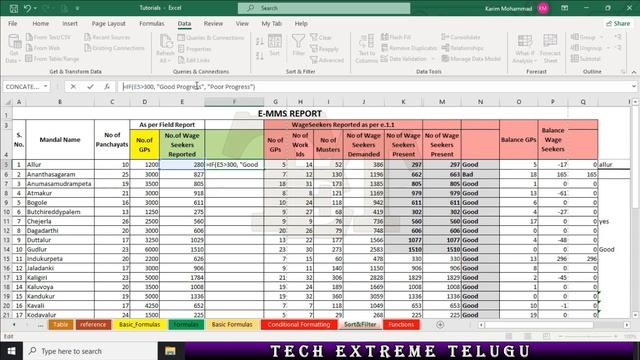Click the zoom slider in status bar
The width and height of the screenshot is (640, 360).
(589, 336)
